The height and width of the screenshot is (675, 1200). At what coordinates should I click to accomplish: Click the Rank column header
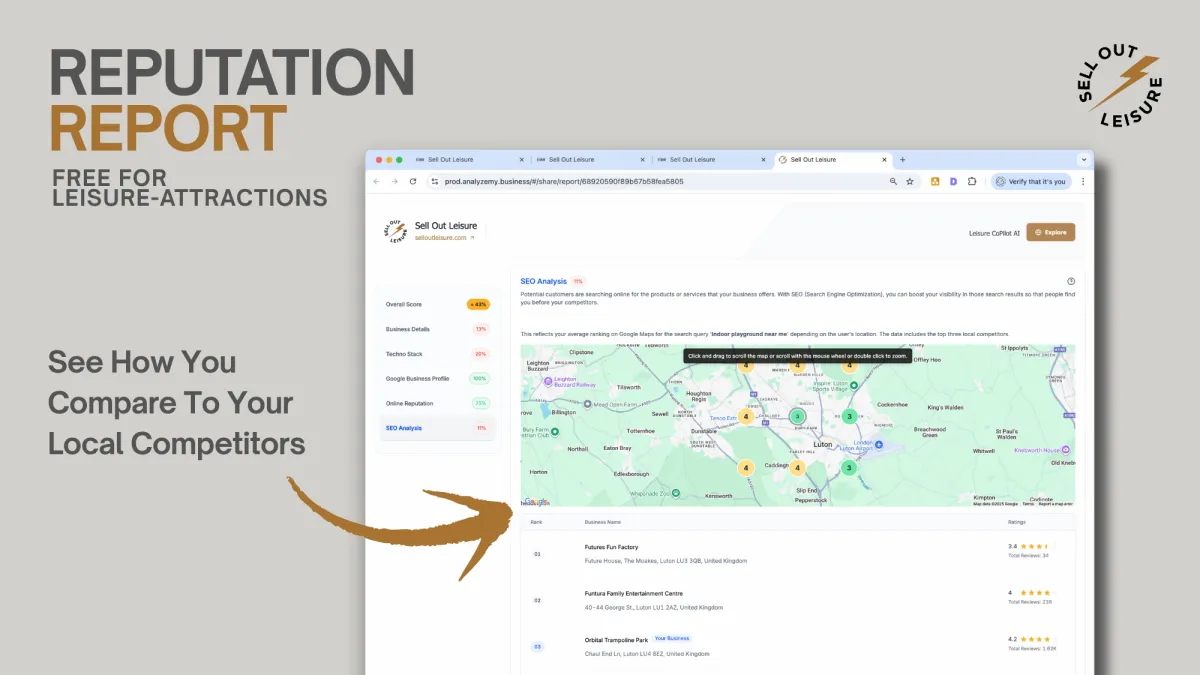pyautogui.click(x=536, y=522)
